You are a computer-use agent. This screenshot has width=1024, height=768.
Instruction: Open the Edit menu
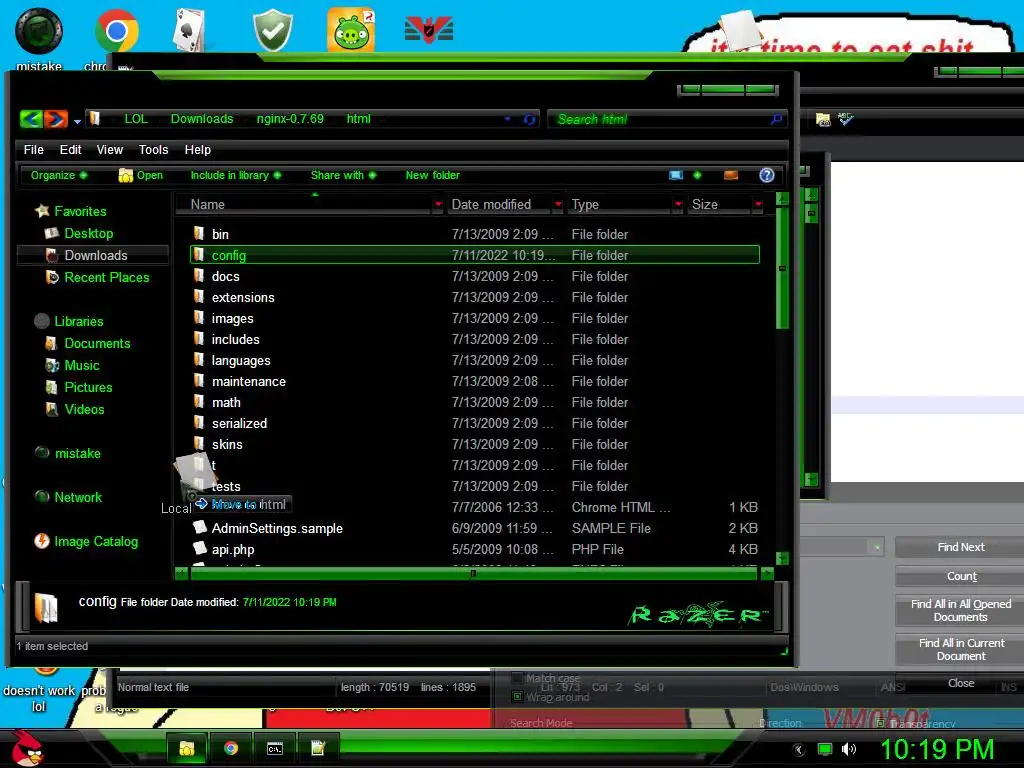tap(71, 150)
